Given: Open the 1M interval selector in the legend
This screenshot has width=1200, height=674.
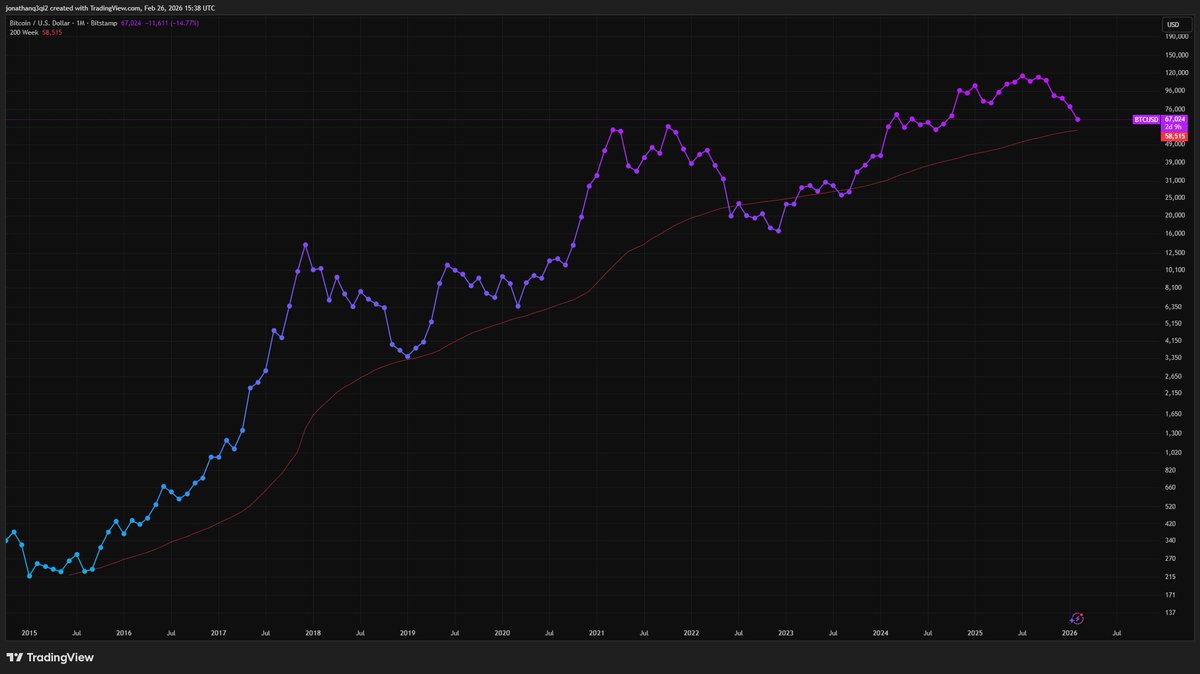Looking at the screenshot, I should 82,23.
